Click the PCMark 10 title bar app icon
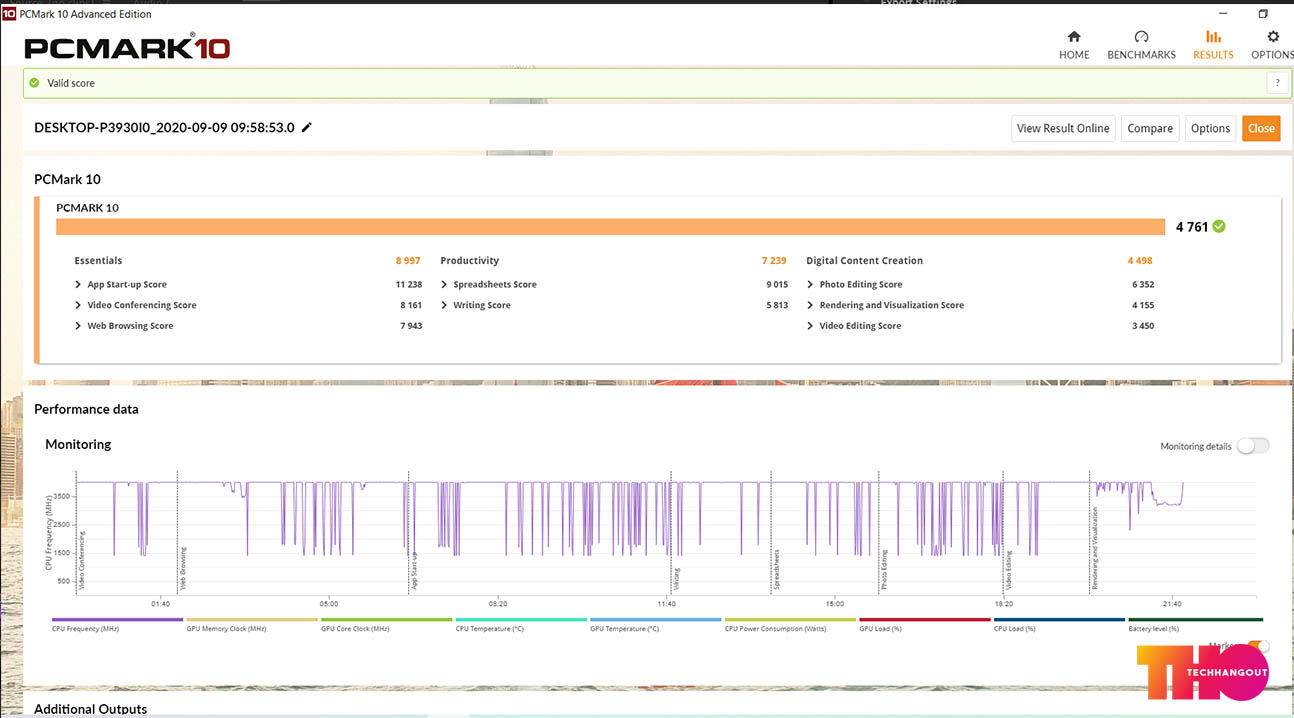 pyautogui.click(x=9, y=14)
